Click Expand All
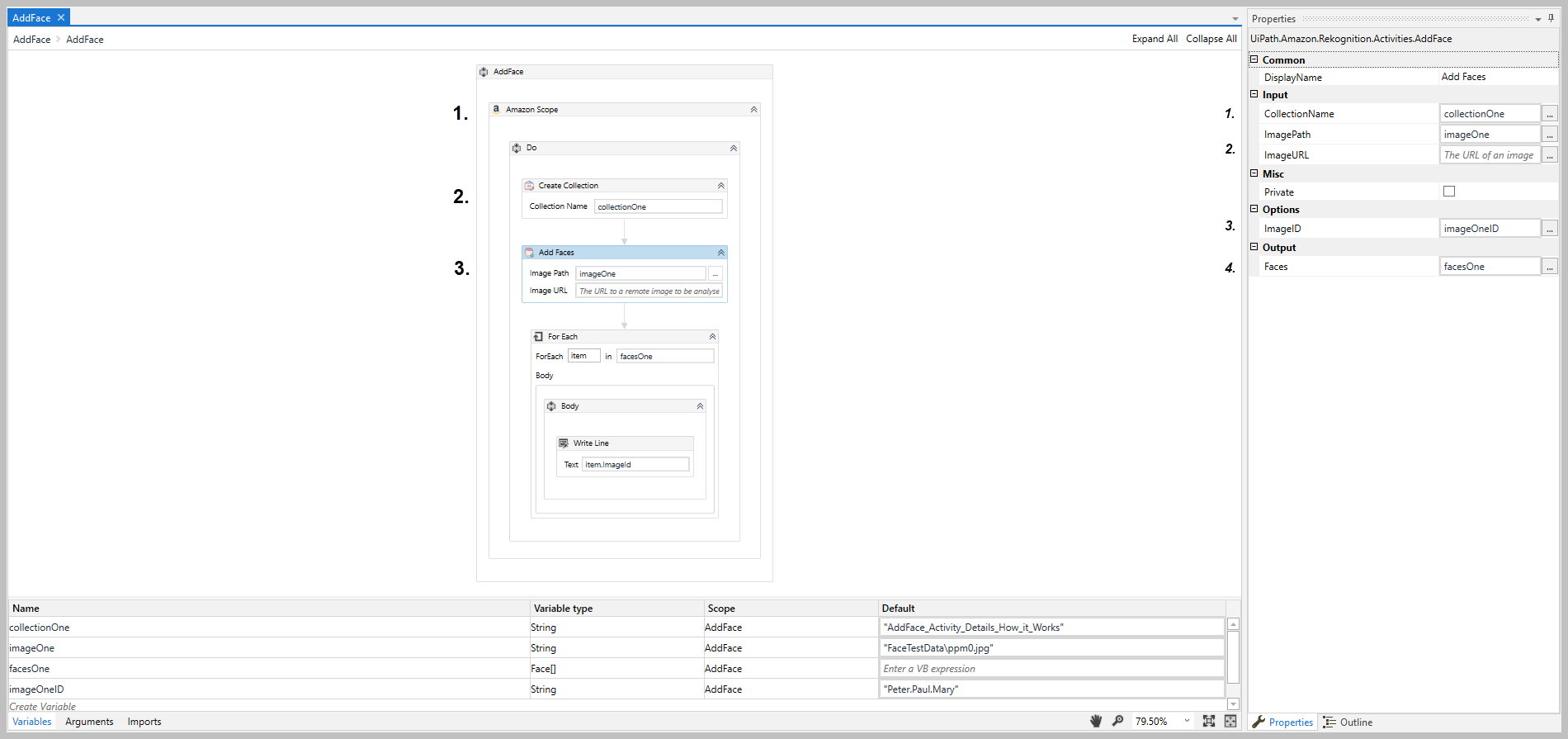The image size is (1568, 739). coord(1155,39)
